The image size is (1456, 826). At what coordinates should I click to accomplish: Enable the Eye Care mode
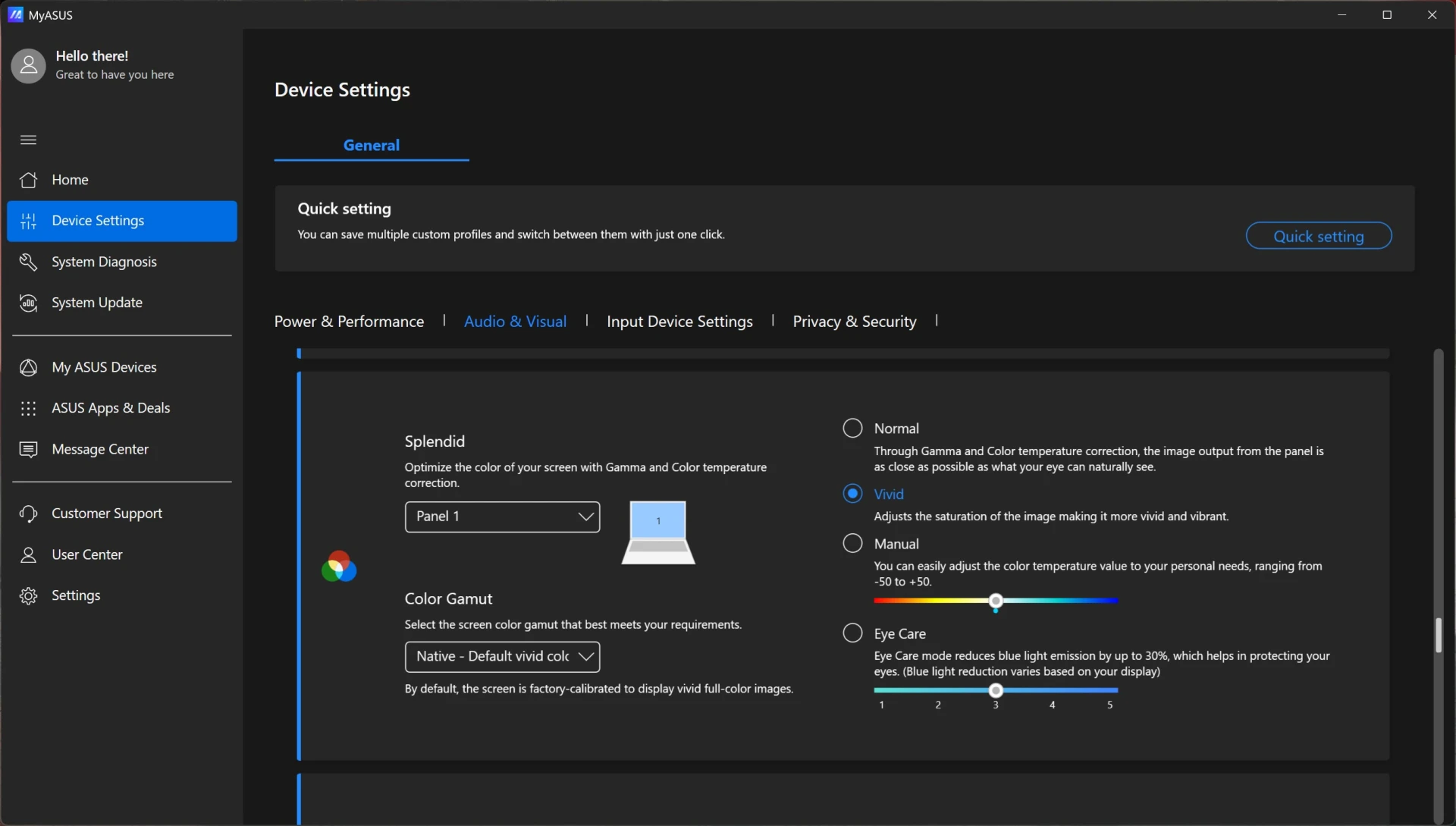point(852,633)
